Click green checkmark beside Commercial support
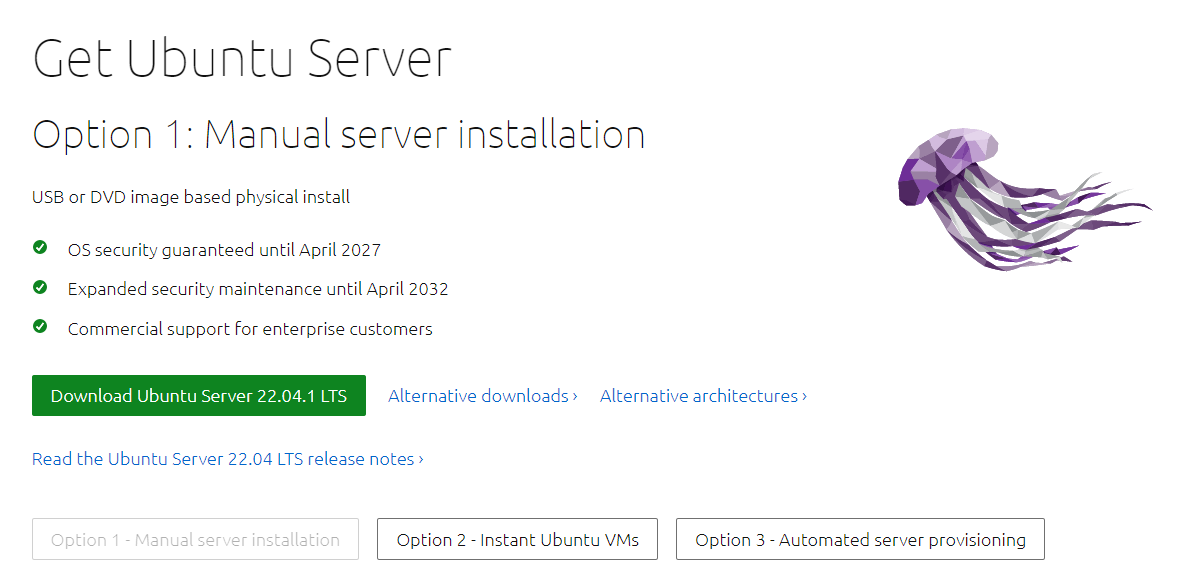1187x587 pixels. coord(40,326)
